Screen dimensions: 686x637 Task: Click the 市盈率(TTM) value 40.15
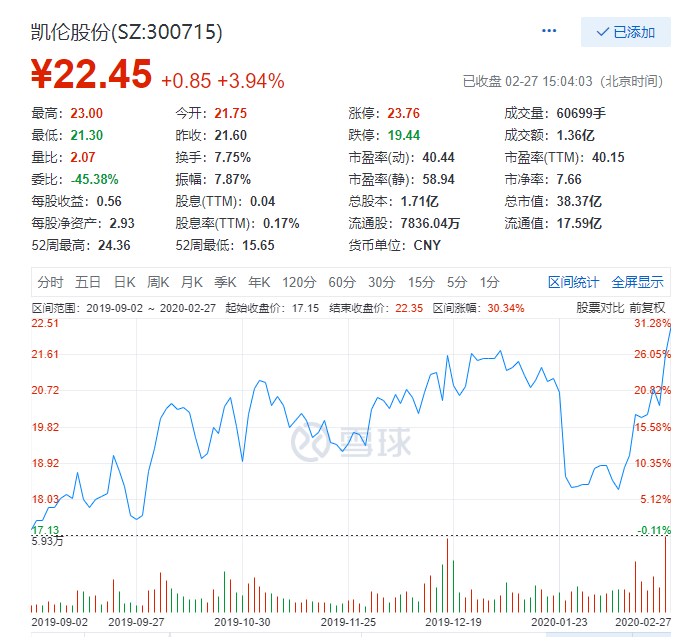point(608,157)
